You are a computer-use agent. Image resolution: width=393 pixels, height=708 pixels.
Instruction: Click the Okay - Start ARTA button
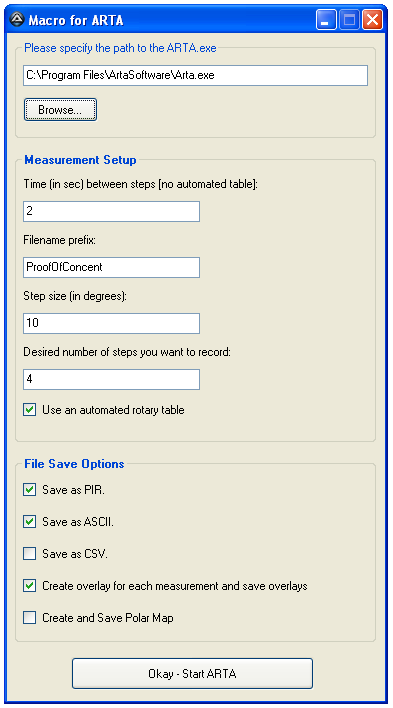(x=192, y=674)
